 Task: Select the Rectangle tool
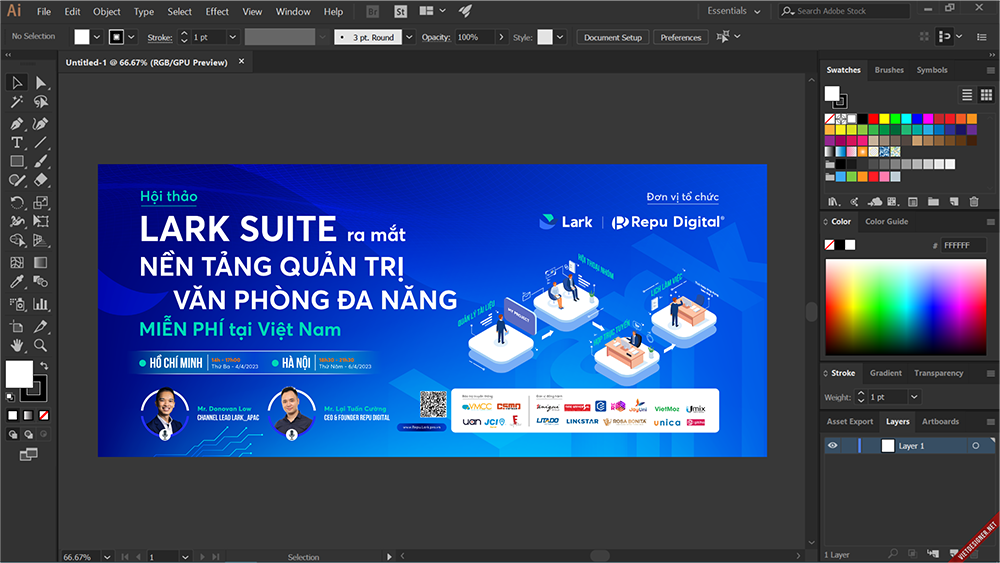click(x=17, y=161)
